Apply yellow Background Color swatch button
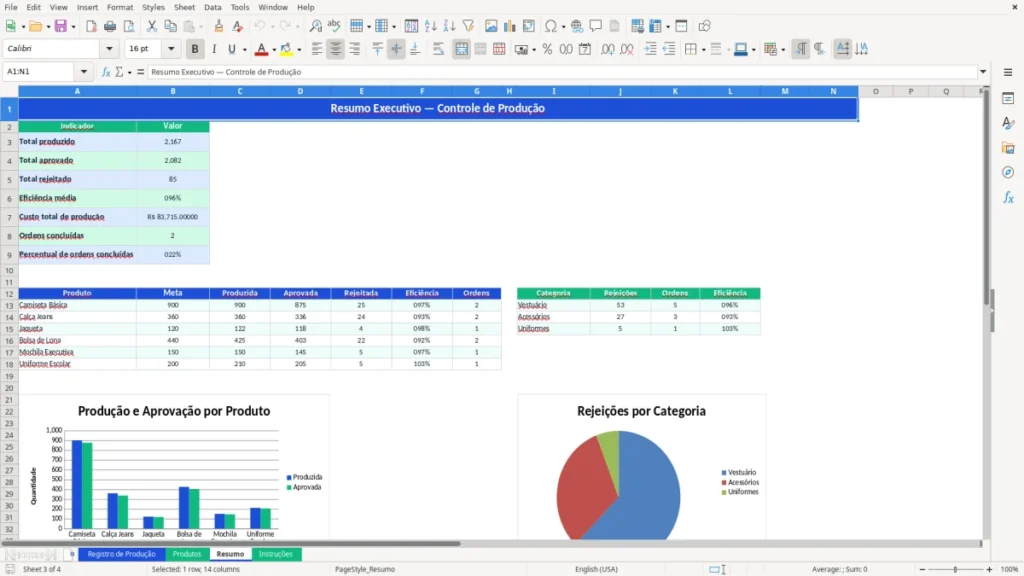1024x576 pixels. click(286, 49)
